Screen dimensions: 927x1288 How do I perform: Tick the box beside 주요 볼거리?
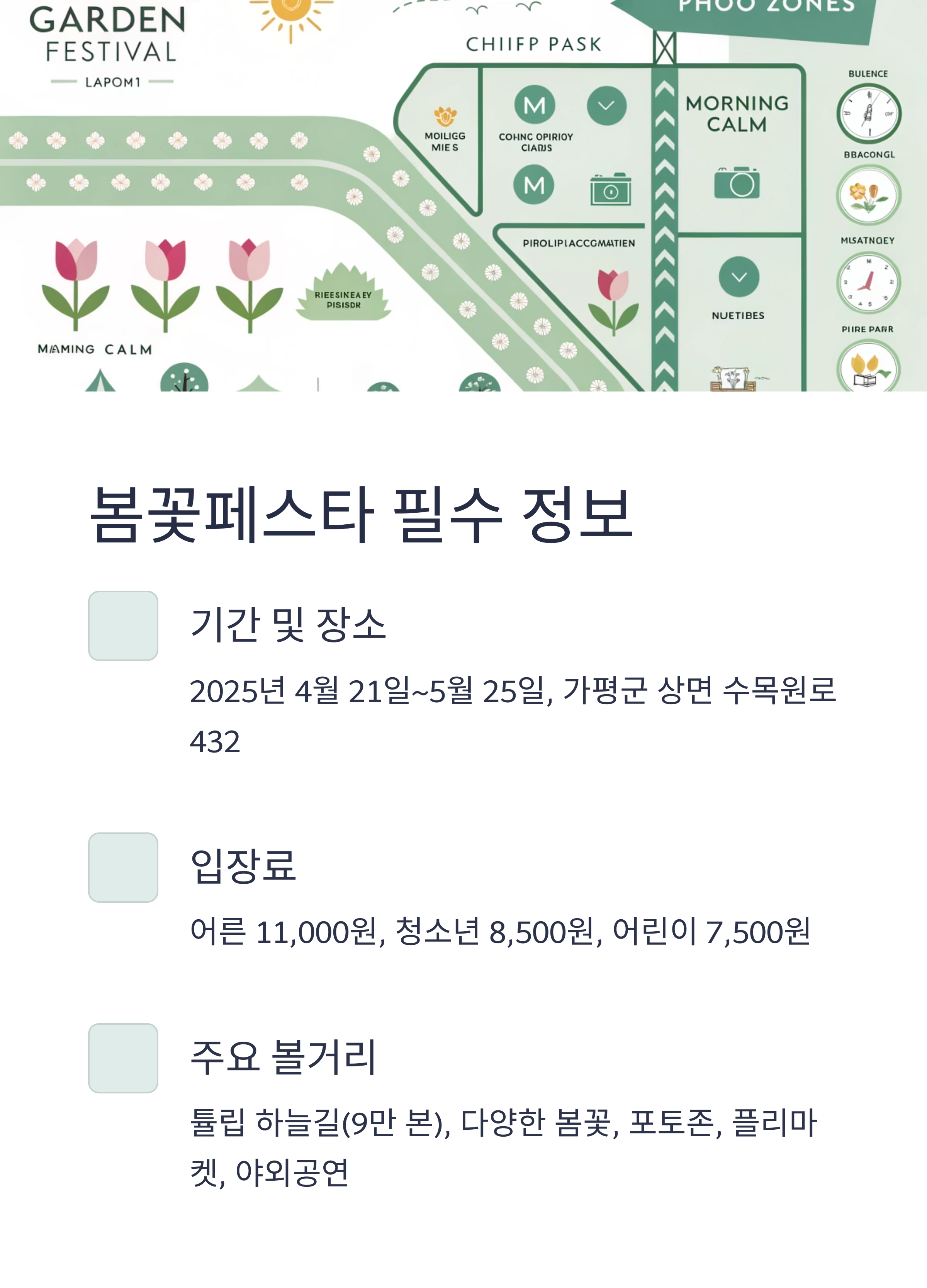[x=123, y=1059]
